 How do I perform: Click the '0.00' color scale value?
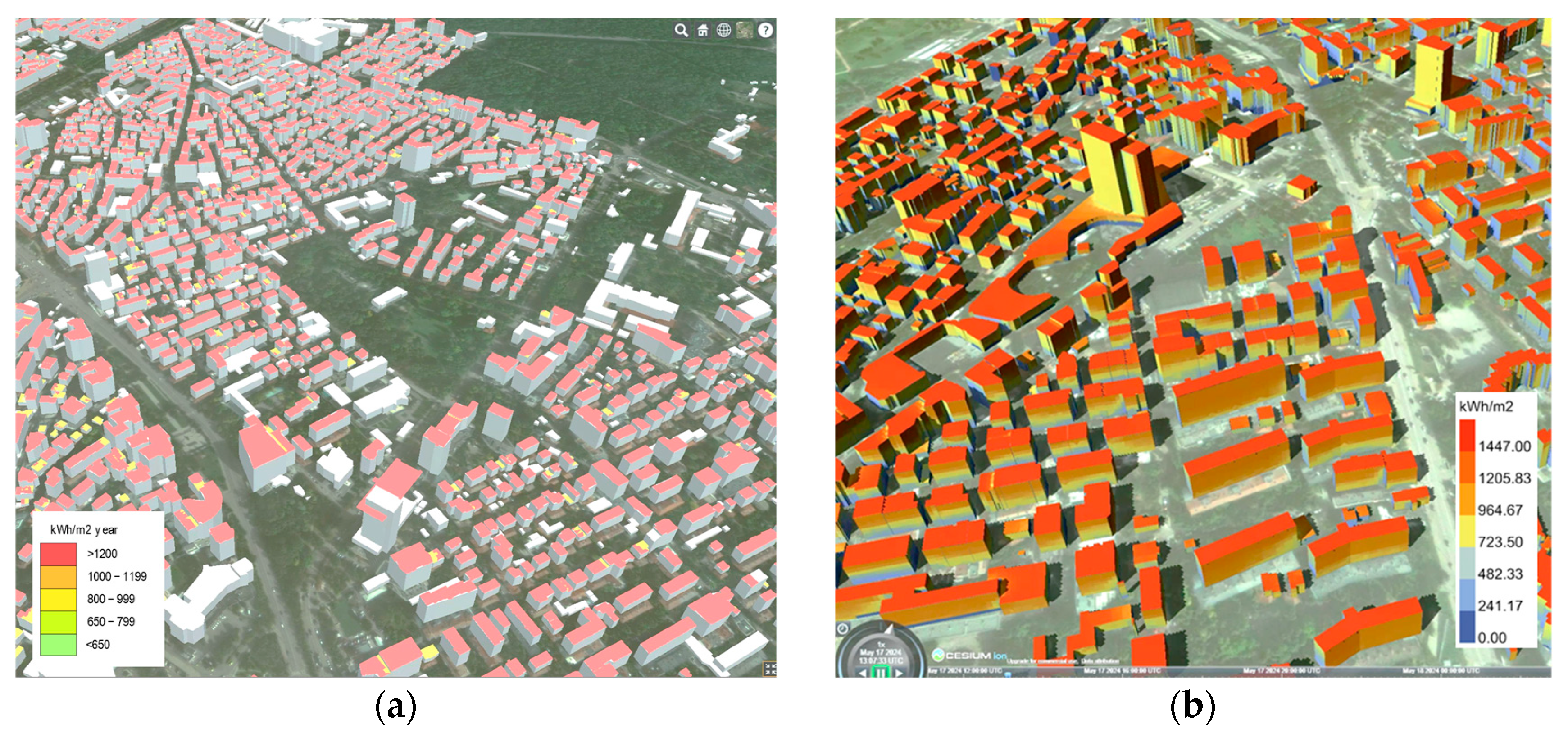click(1492, 638)
